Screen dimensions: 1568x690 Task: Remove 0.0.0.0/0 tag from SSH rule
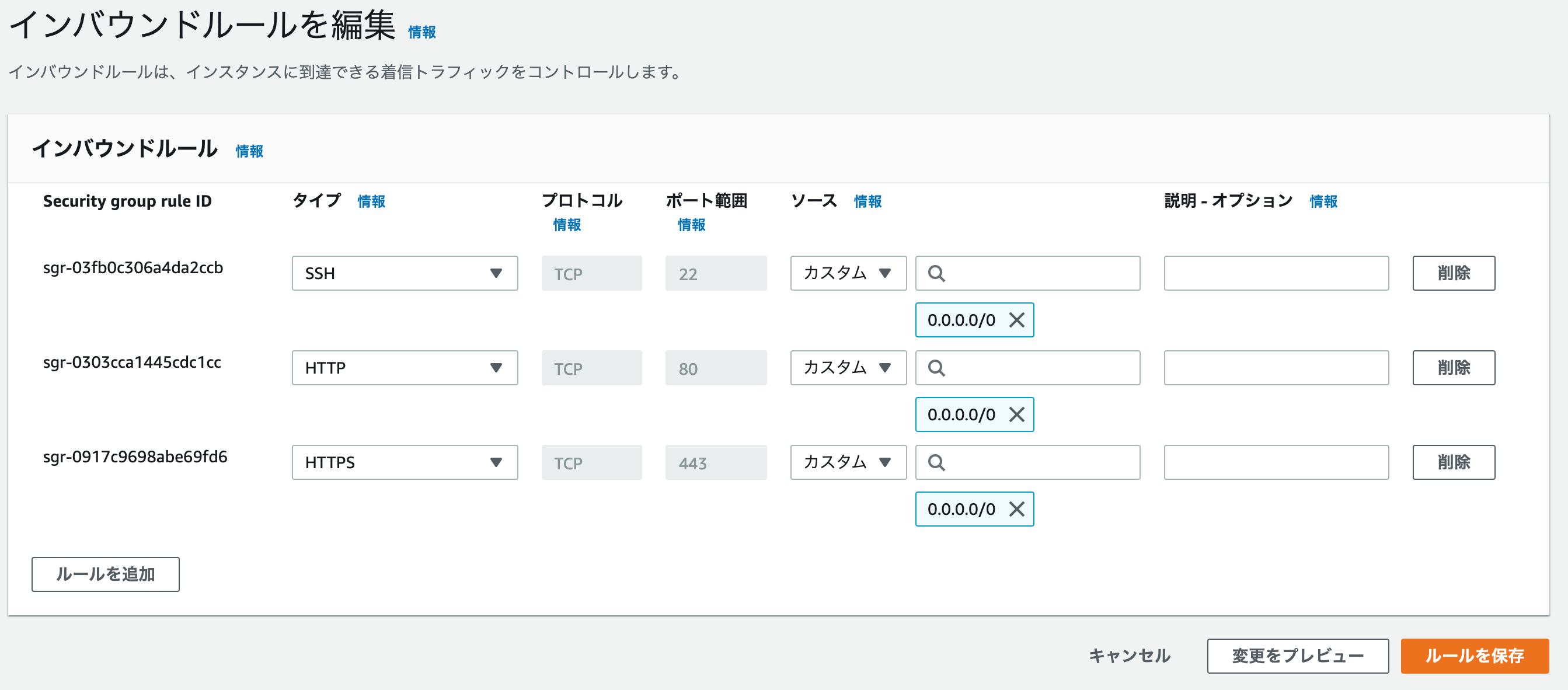(1016, 320)
